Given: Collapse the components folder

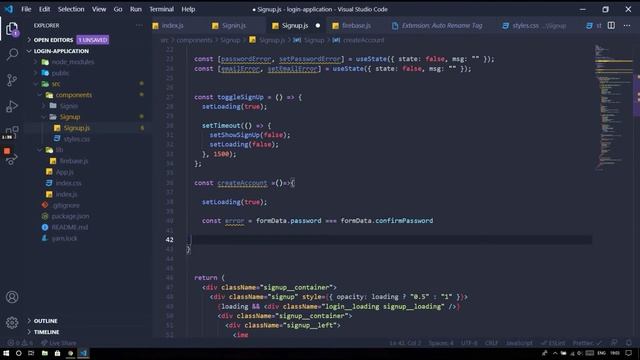Looking at the screenshot, I should click(x=73, y=95).
